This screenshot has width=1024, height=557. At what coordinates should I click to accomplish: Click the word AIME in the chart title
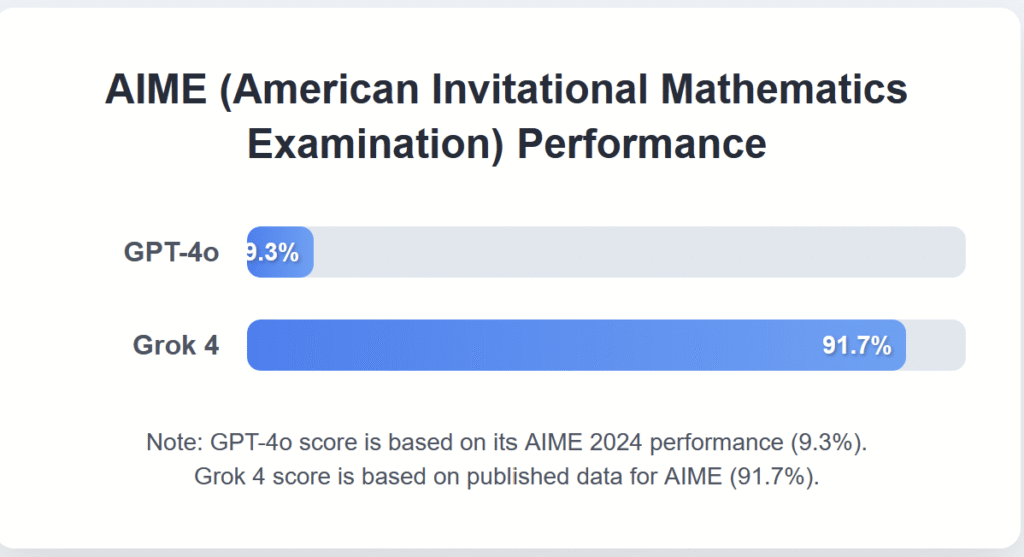(156, 89)
